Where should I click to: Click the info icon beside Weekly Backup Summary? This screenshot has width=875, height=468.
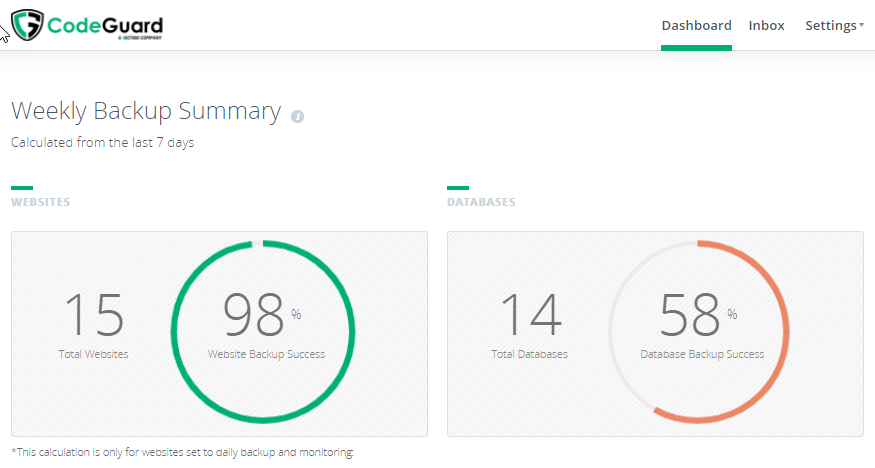click(x=297, y=116)
